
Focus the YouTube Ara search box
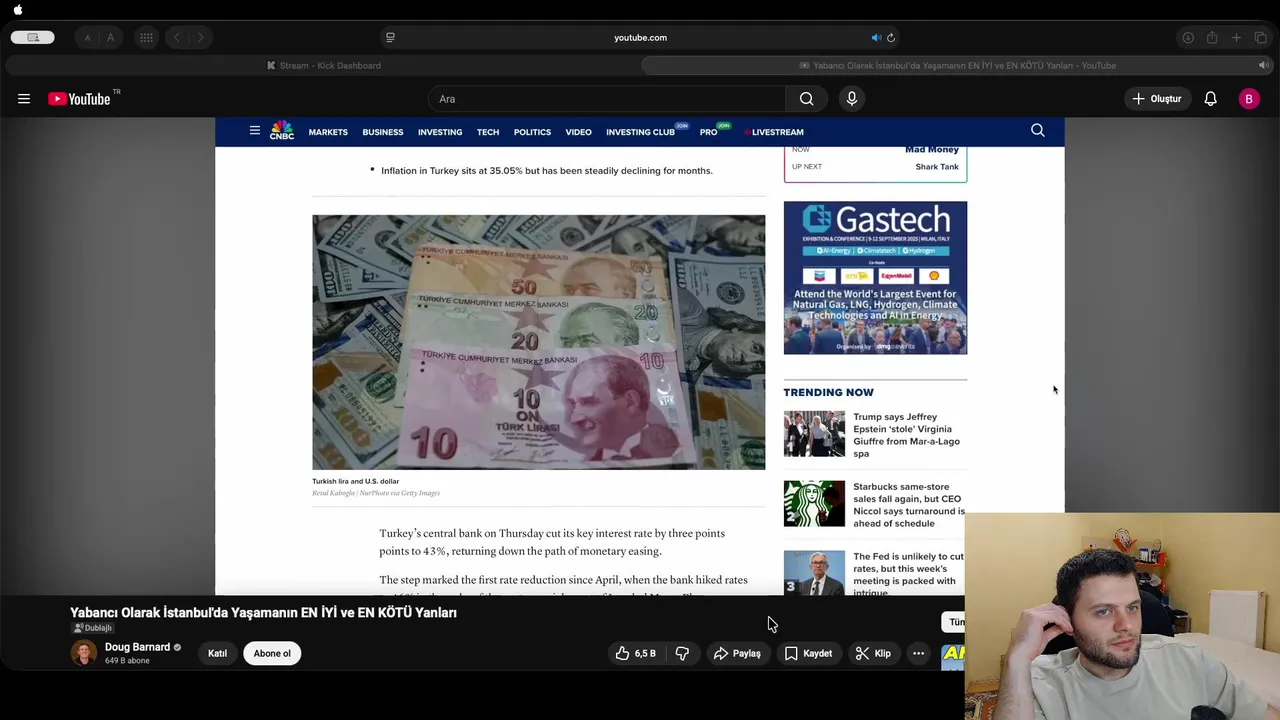(x=607, y=99)
